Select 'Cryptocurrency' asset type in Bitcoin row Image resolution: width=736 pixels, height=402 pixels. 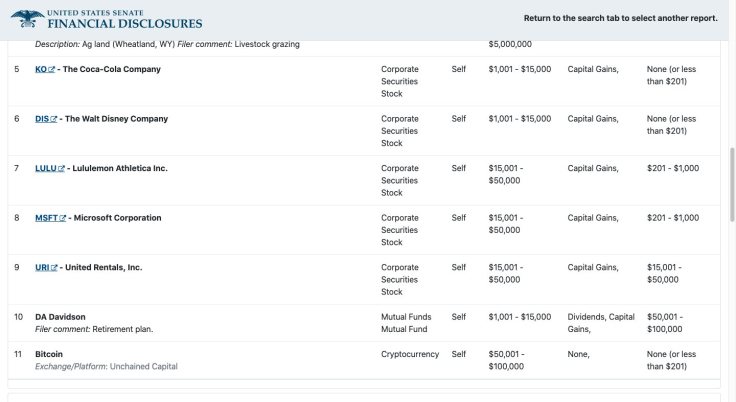coord(410,354)
